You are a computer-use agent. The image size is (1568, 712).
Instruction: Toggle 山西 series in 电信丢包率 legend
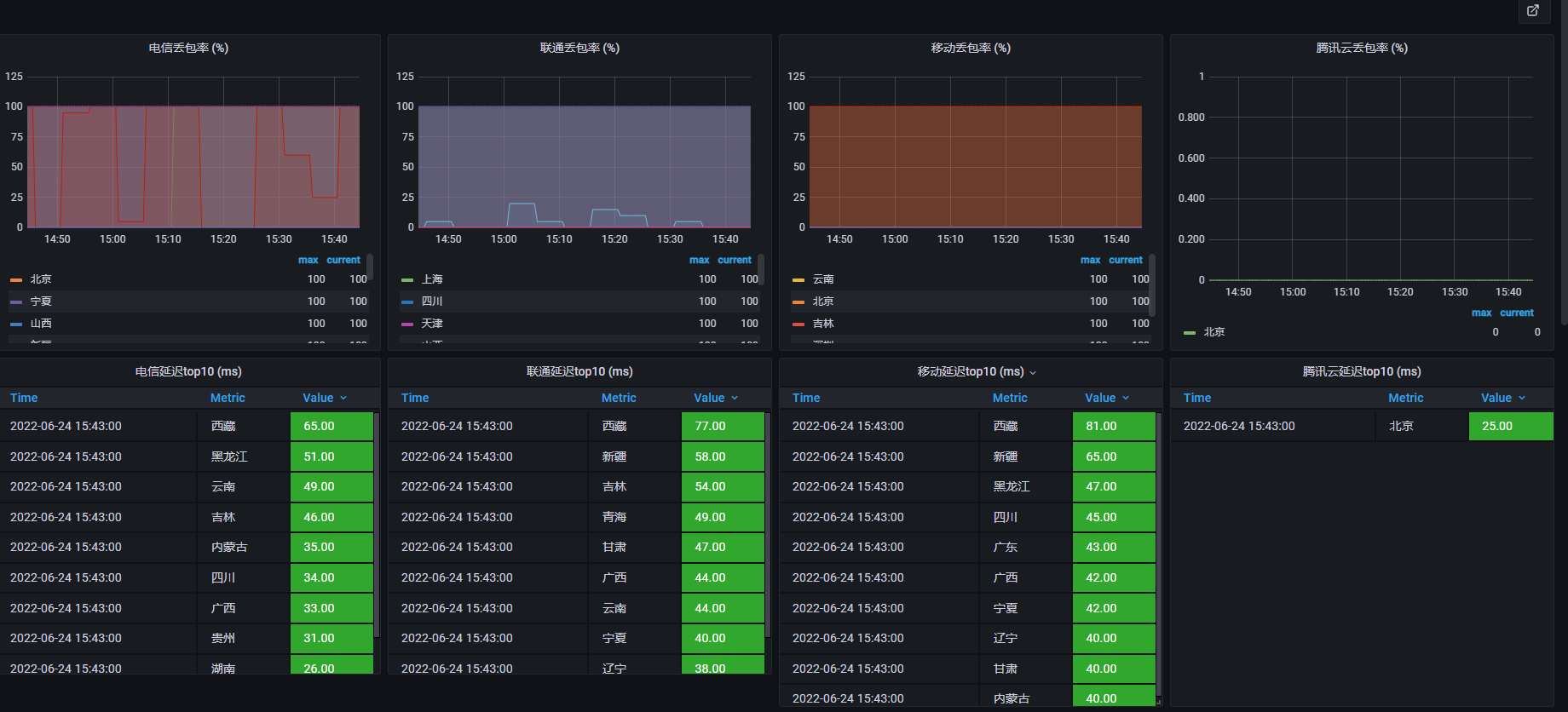[41, 324]
